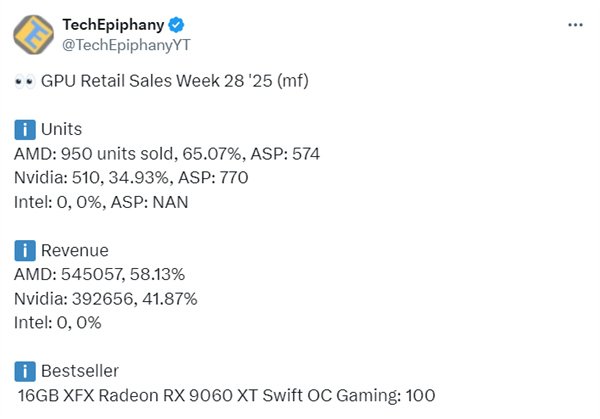600x419 pixels.
Task: Select the AMD 950 units sold line
Action: point(167,153)
